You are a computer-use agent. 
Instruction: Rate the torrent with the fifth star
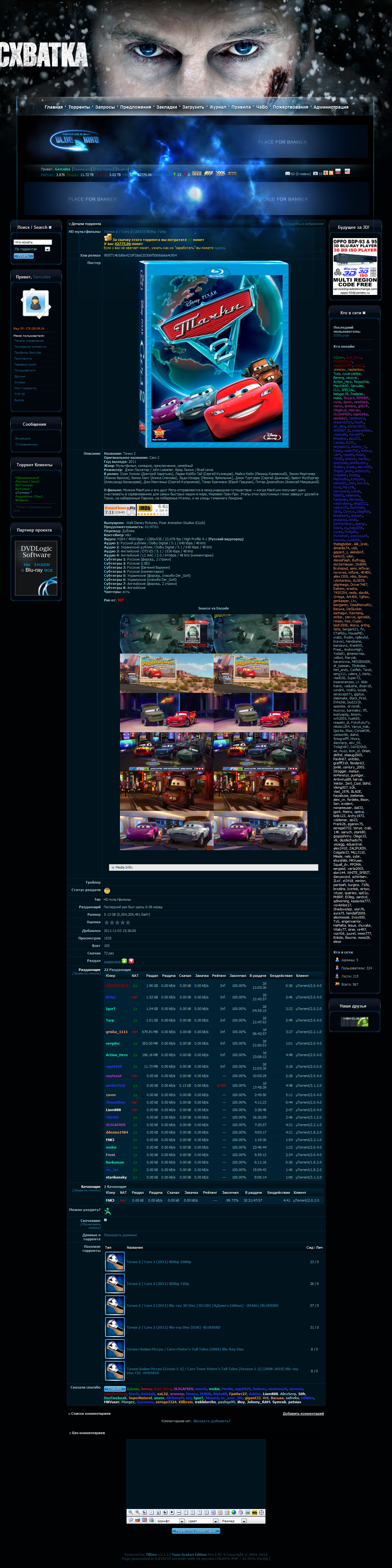pos(128,922)
